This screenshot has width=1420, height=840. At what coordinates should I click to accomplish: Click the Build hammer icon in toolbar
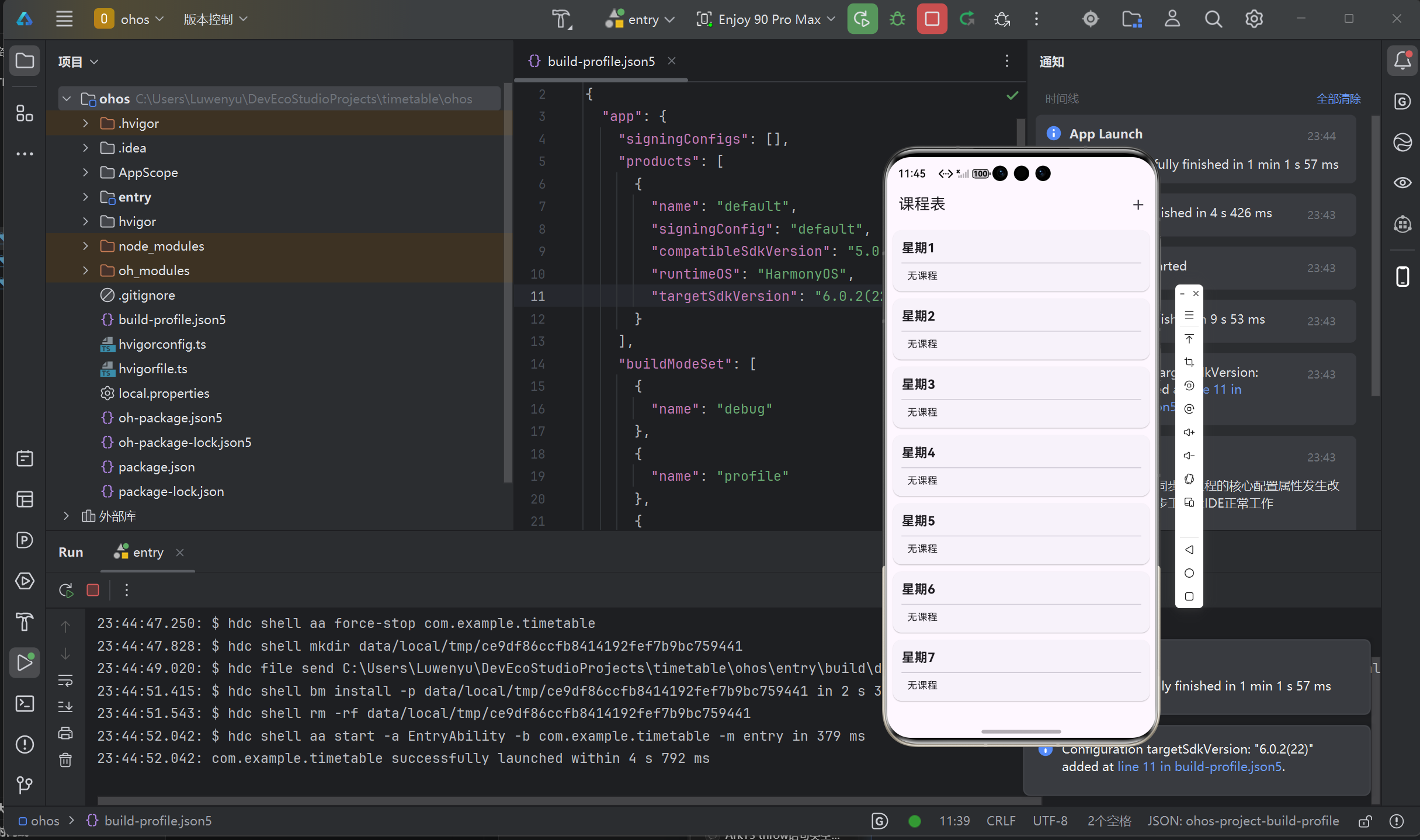click(x=562, y=19)
